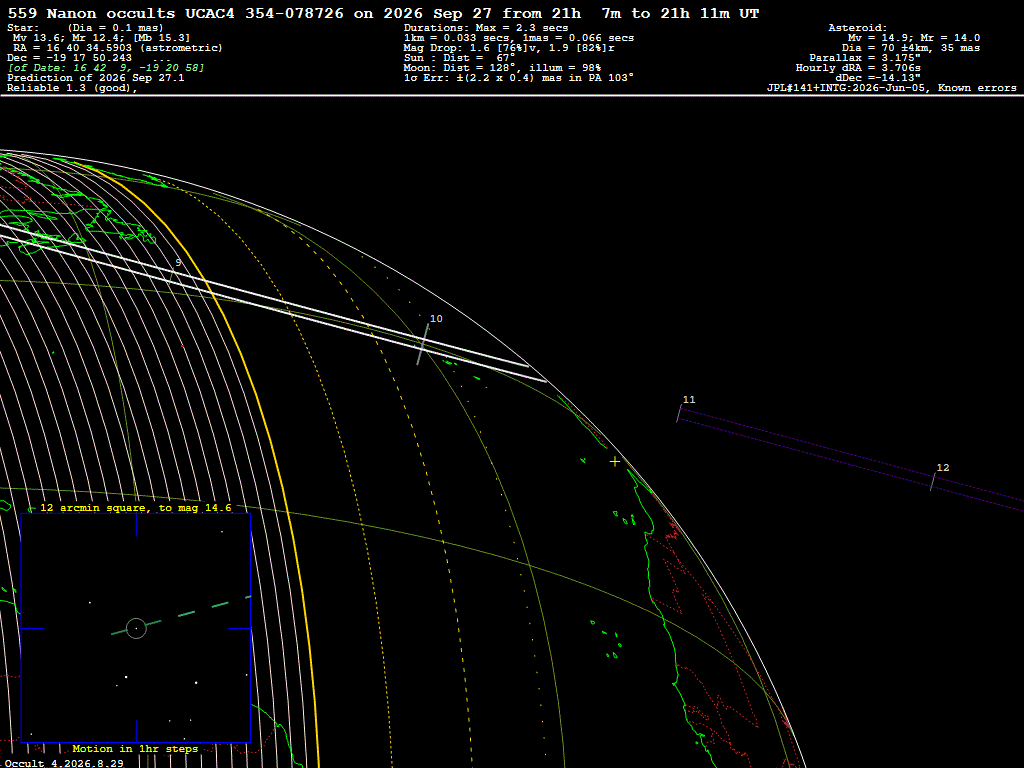Click the title text '559 Nanon occults UCAC4'
The height and width of the screenshot is (768, 1024).
point(121,13)
